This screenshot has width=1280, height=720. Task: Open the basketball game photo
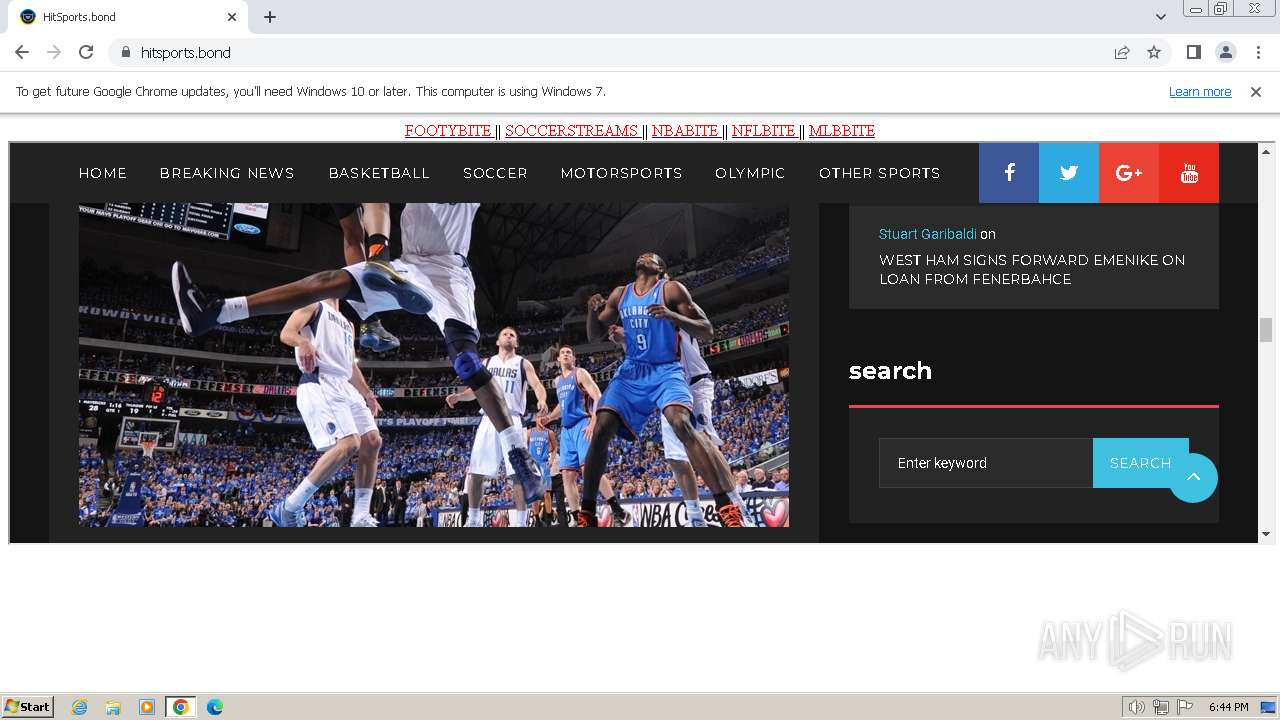pos(434,365)
